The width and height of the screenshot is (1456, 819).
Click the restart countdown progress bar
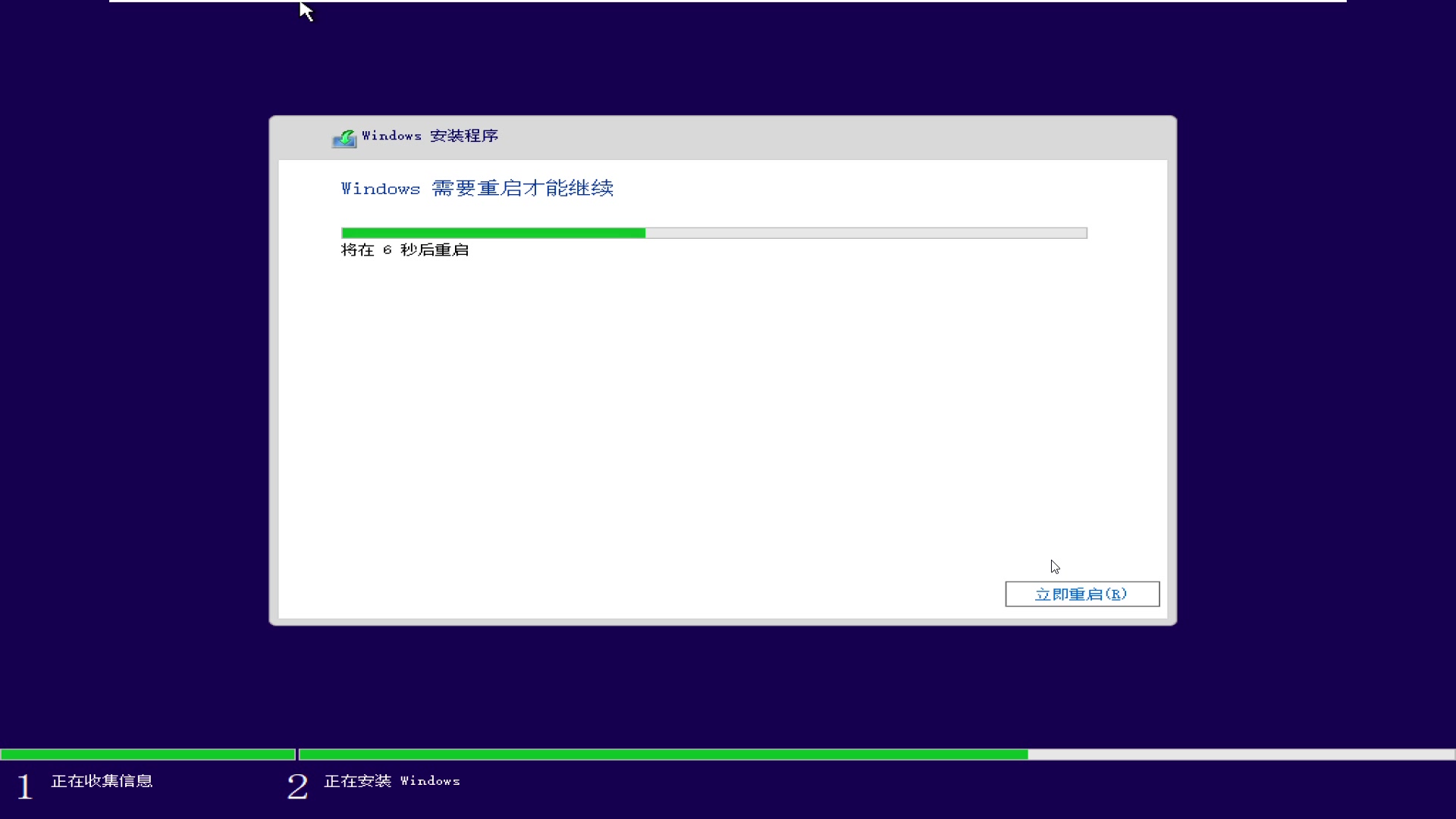pyautogui.click(x=714, y=232)
